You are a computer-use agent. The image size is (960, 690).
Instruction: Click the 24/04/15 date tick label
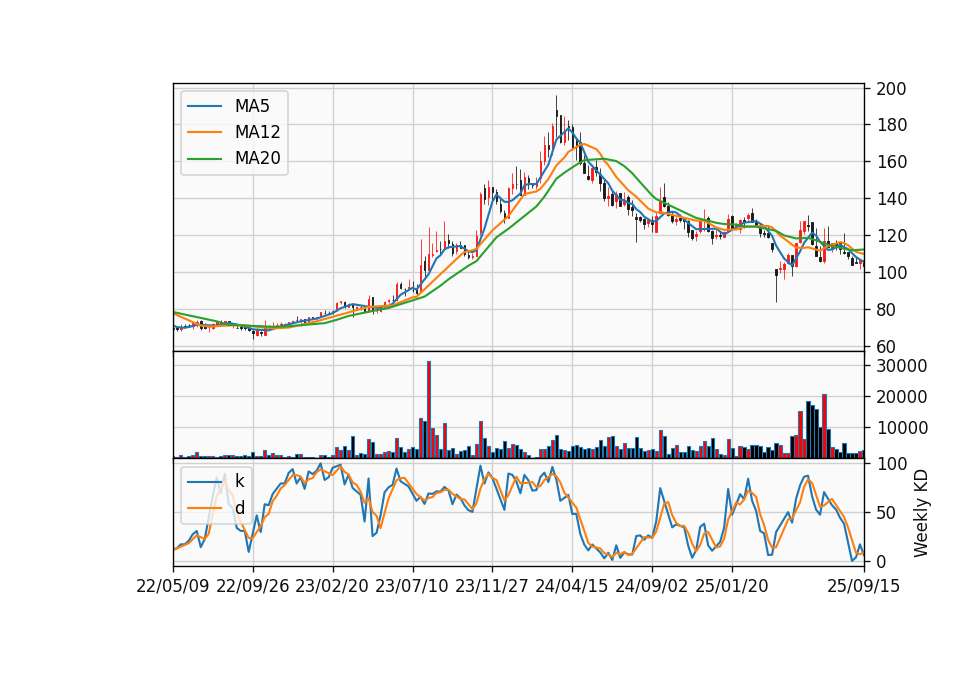[572, 586]
